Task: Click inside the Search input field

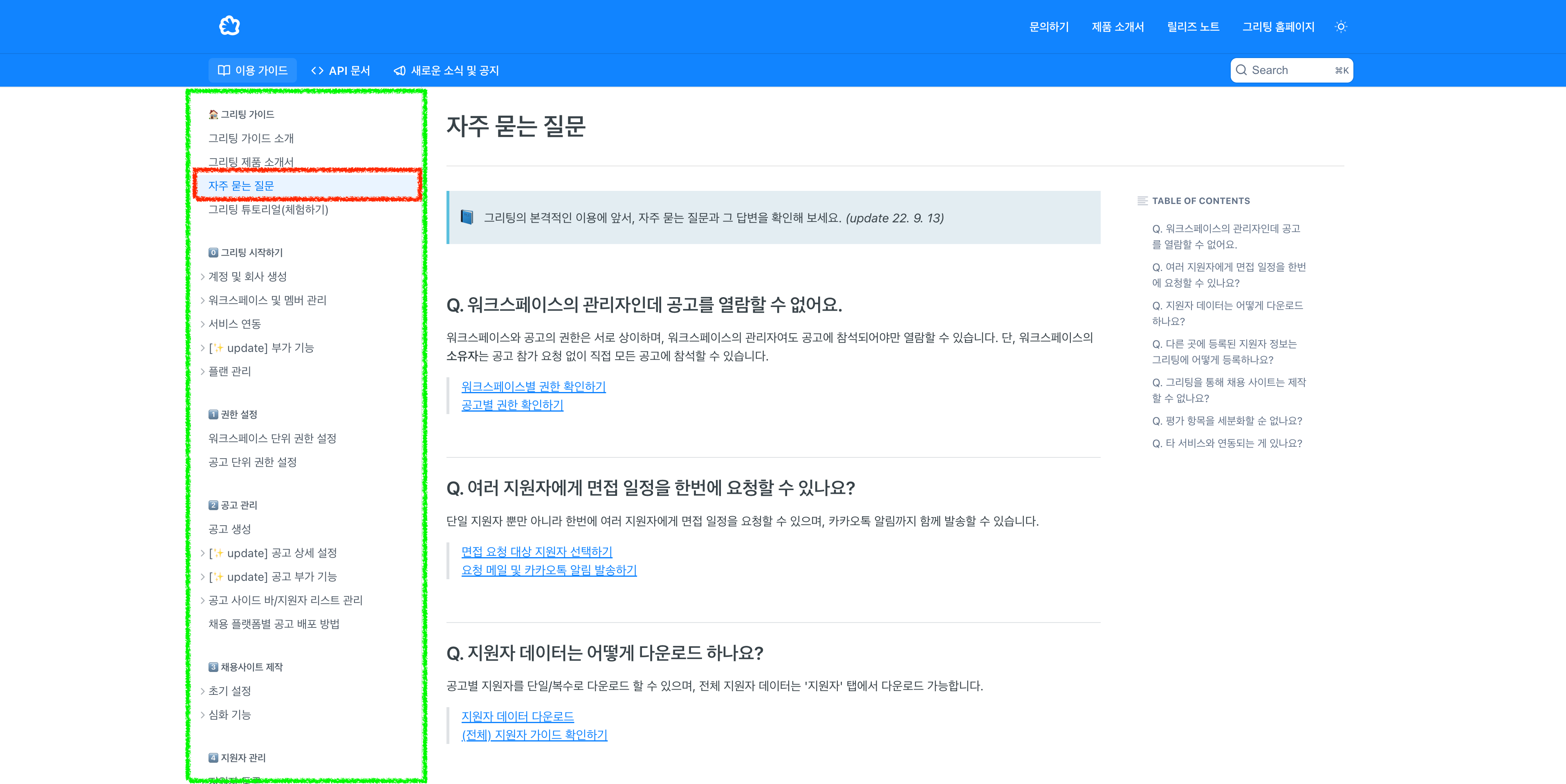Action: click(x=1289, y=70)
